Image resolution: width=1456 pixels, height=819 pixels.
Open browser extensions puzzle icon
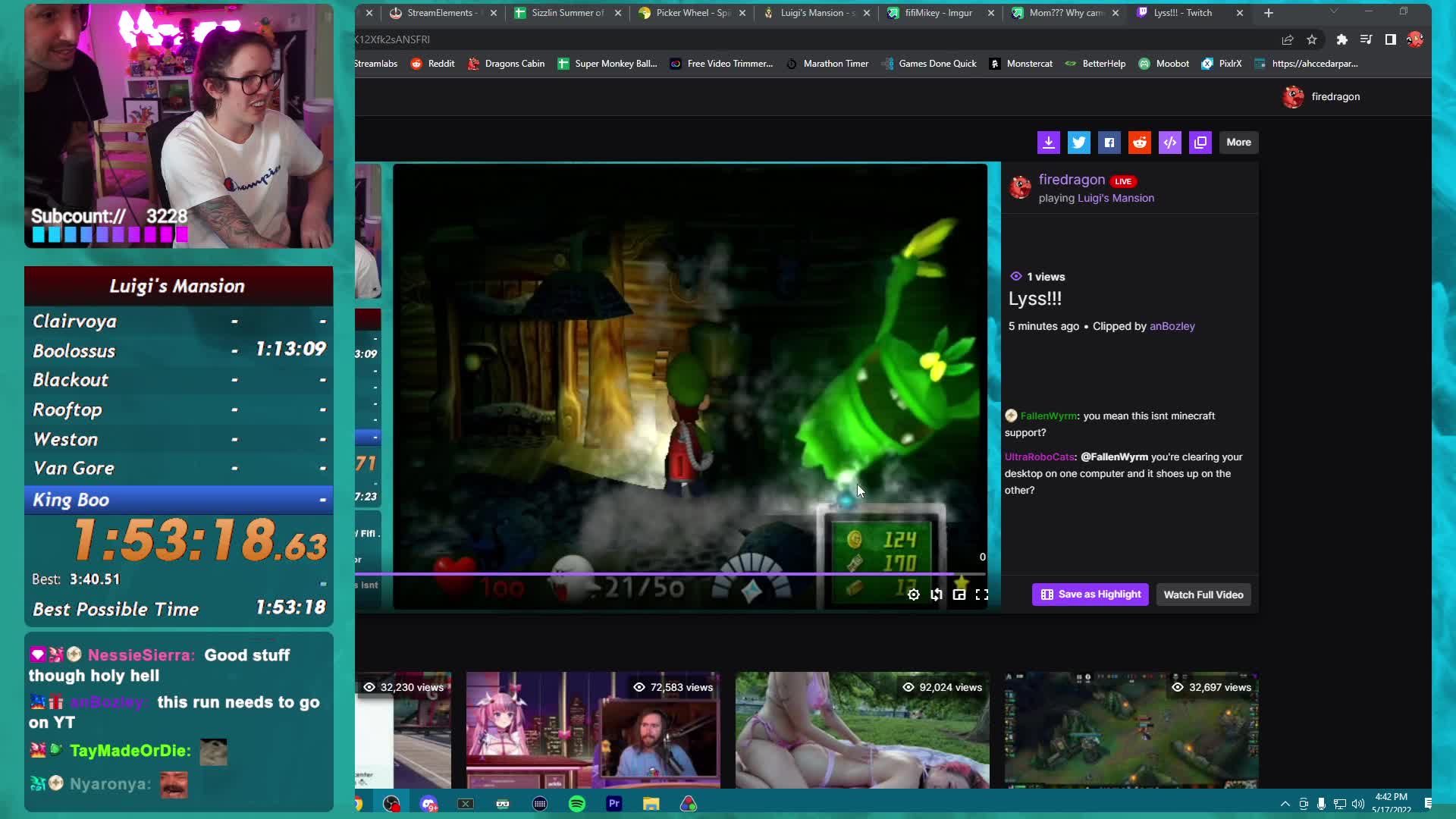pyautogui.click(x=1341, y=39)
